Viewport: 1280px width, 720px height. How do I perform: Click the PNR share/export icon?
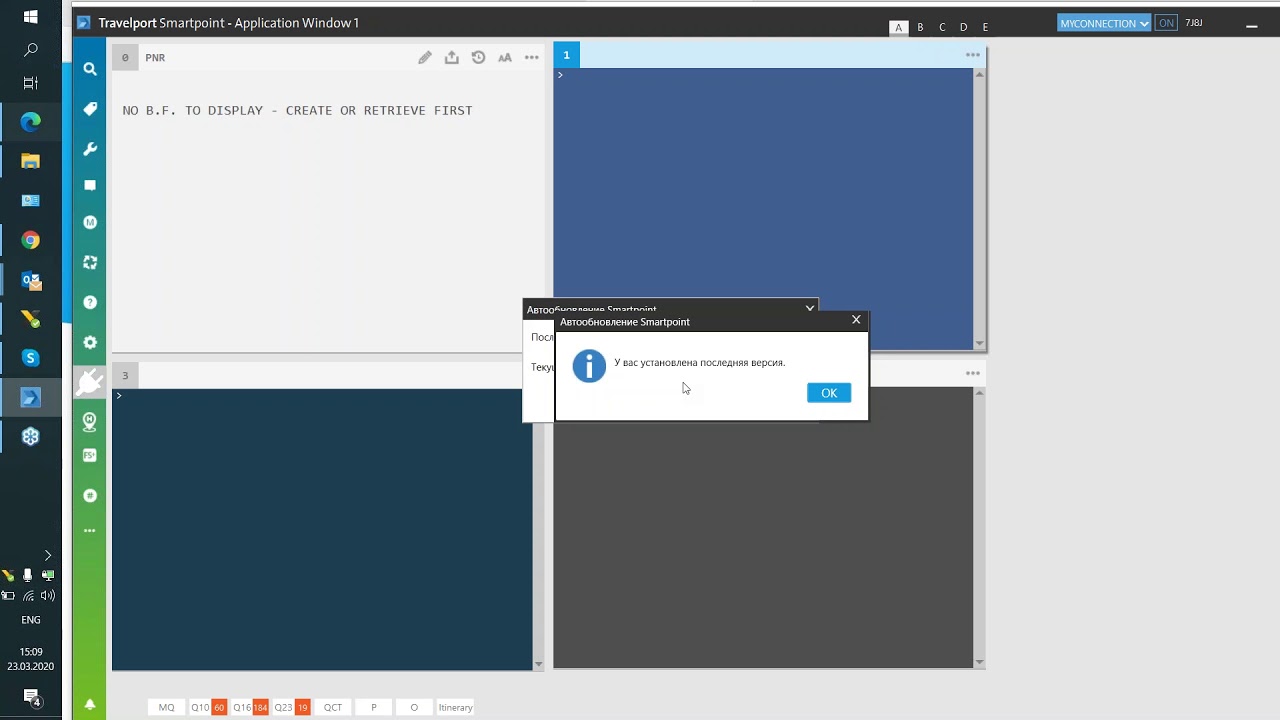click(452, 57)
